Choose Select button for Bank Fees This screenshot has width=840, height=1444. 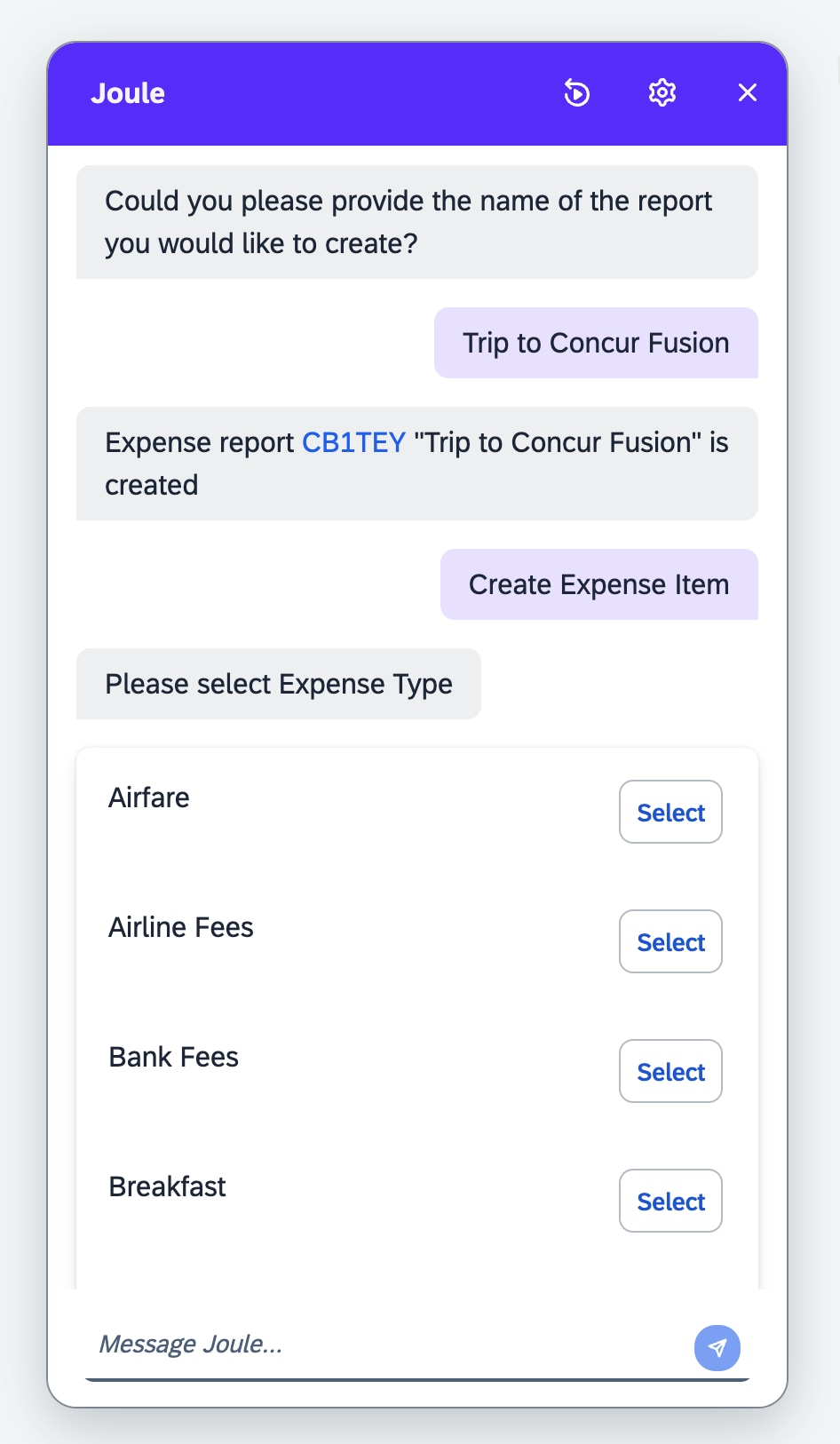pos(670,1071)
